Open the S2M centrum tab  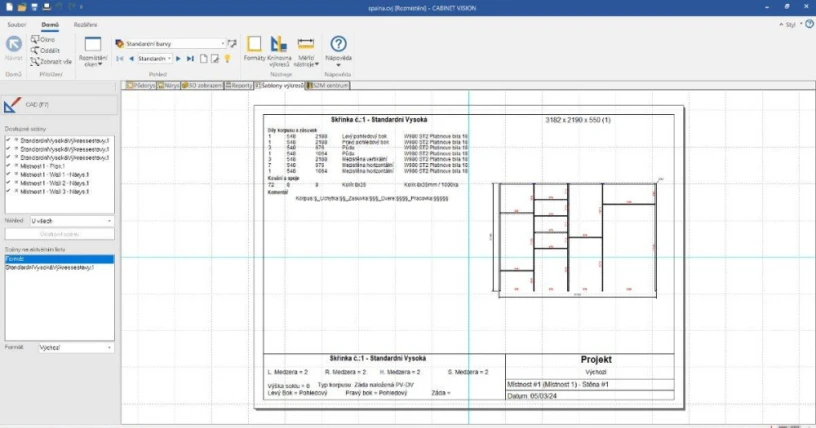click(x=327, y=85)
